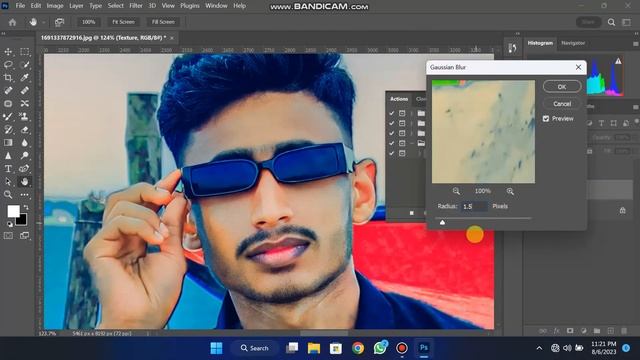Click the Radius value input field

[x=475, y=207]
